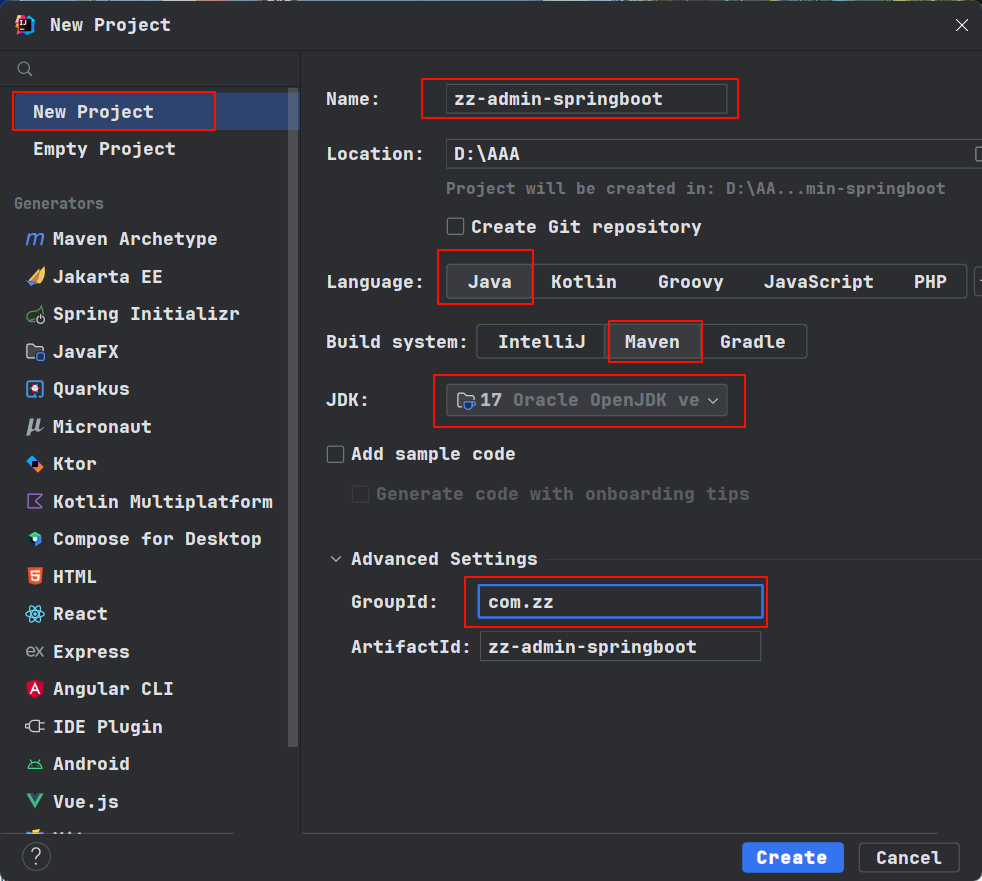Switch the language to Kotlin
982x881 pixels.
coord(584,282)
